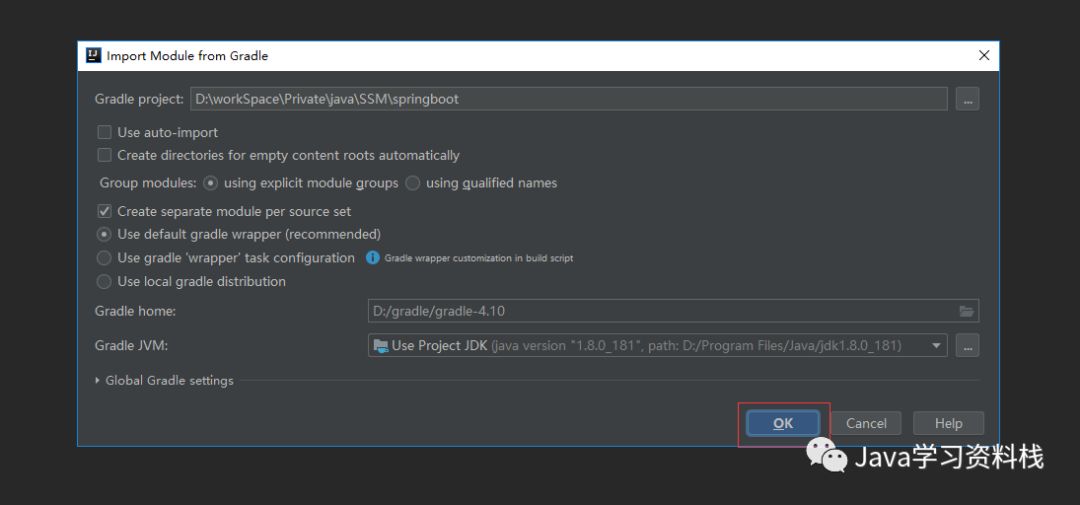
Task: Click the 'Gradle wrapper customization in build script' text
Action: point(479,258)
